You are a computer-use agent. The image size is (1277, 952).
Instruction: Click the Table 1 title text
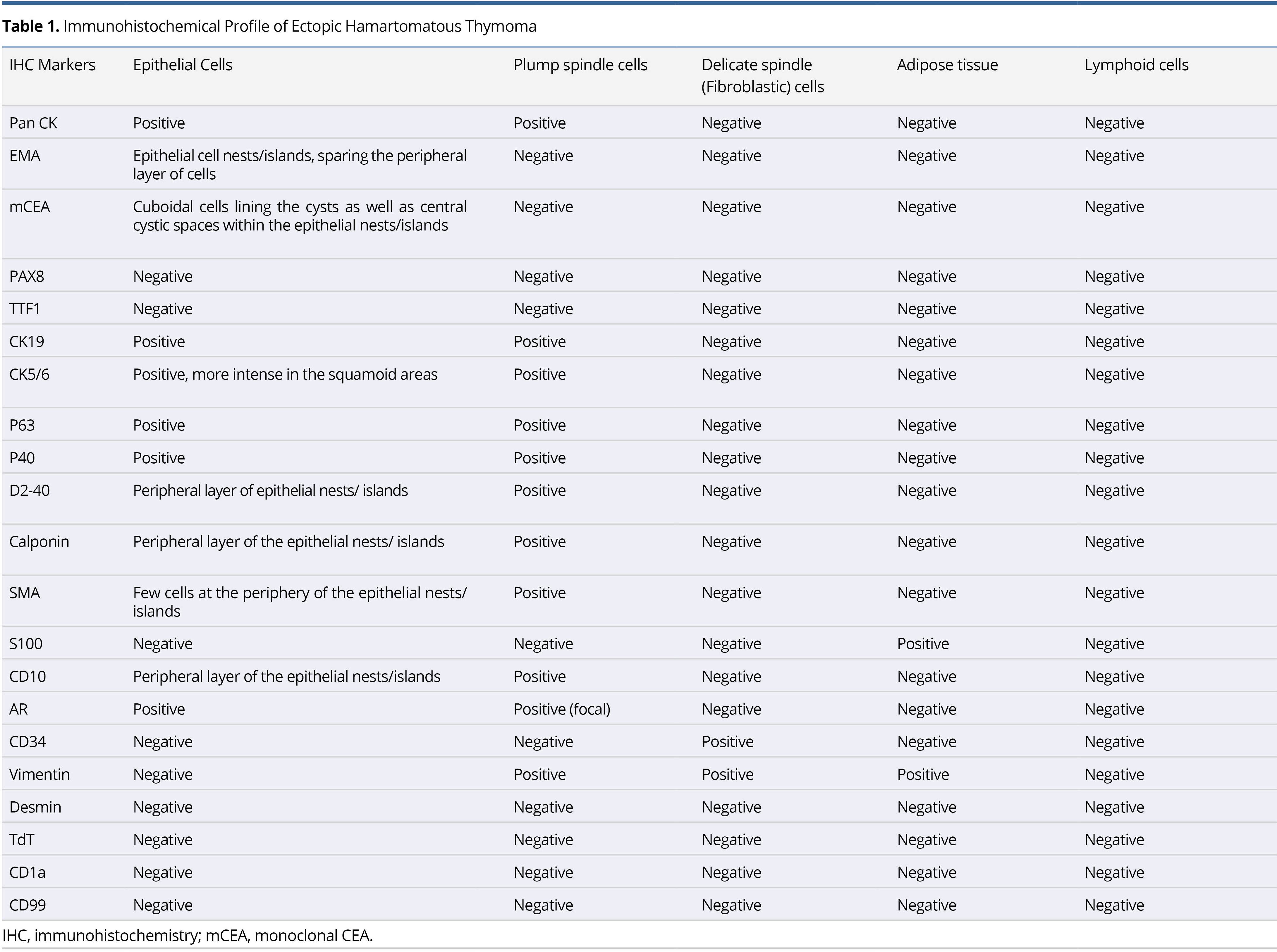pyautogui.click(x=269, y=27)
